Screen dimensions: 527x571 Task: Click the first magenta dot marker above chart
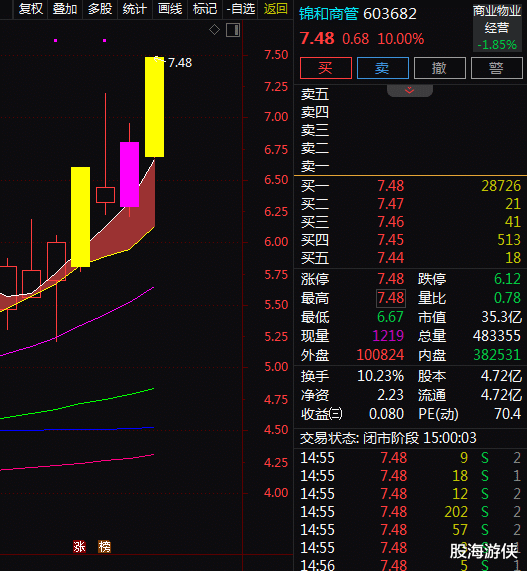click(55, 40)
